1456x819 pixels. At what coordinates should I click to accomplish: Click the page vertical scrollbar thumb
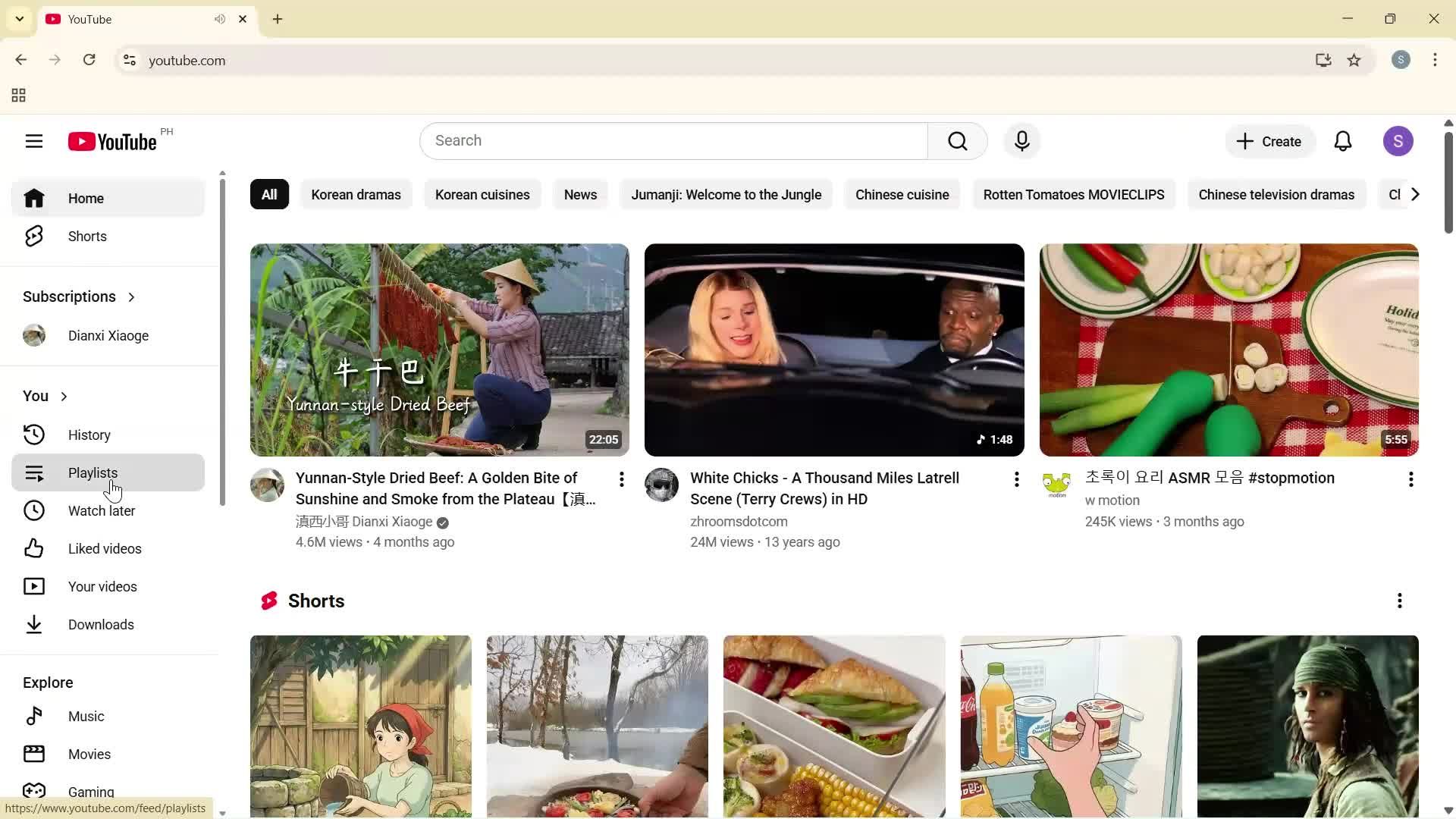coord(1448,182)
